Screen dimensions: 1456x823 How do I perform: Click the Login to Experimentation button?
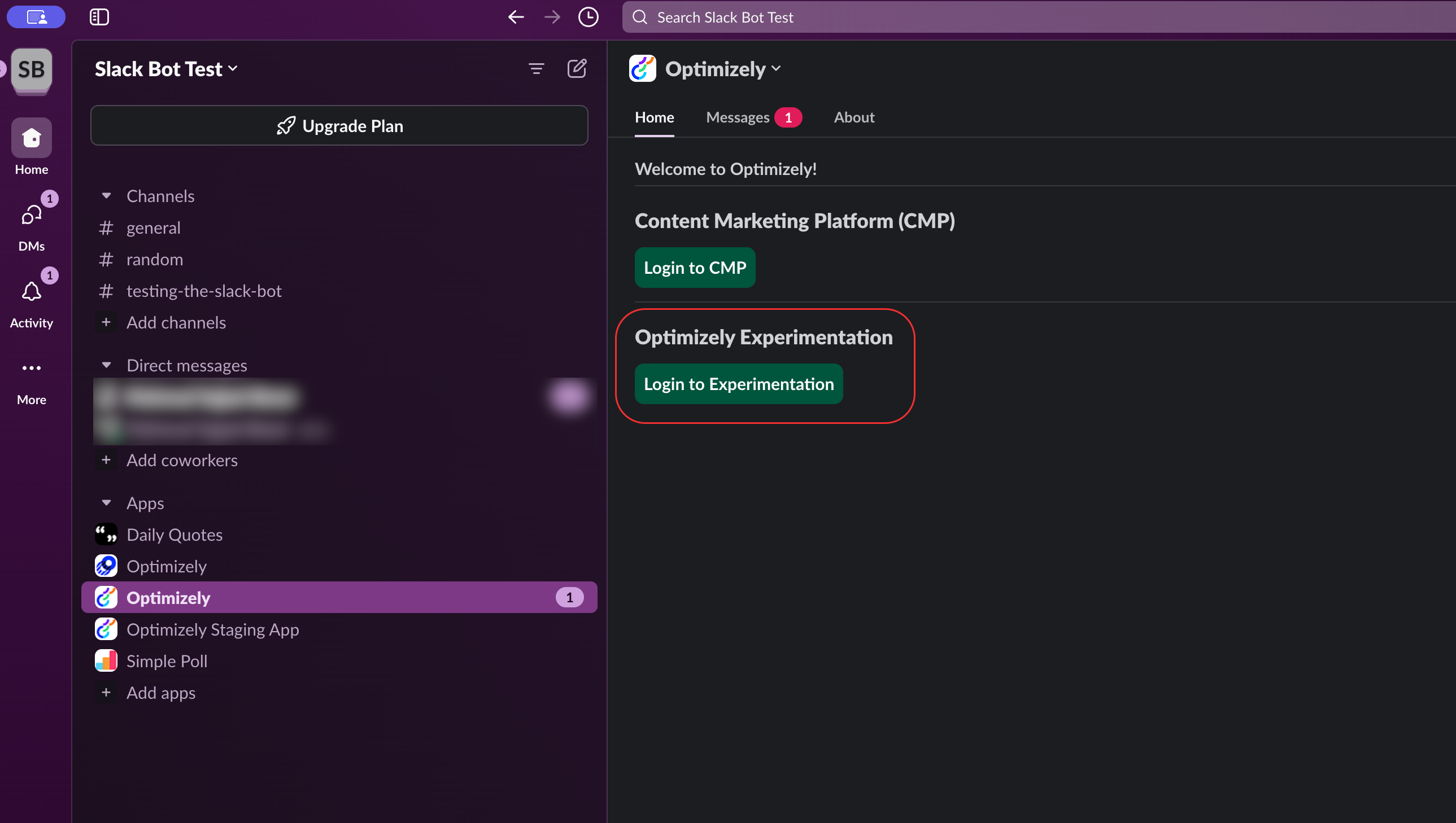[739, 384]
